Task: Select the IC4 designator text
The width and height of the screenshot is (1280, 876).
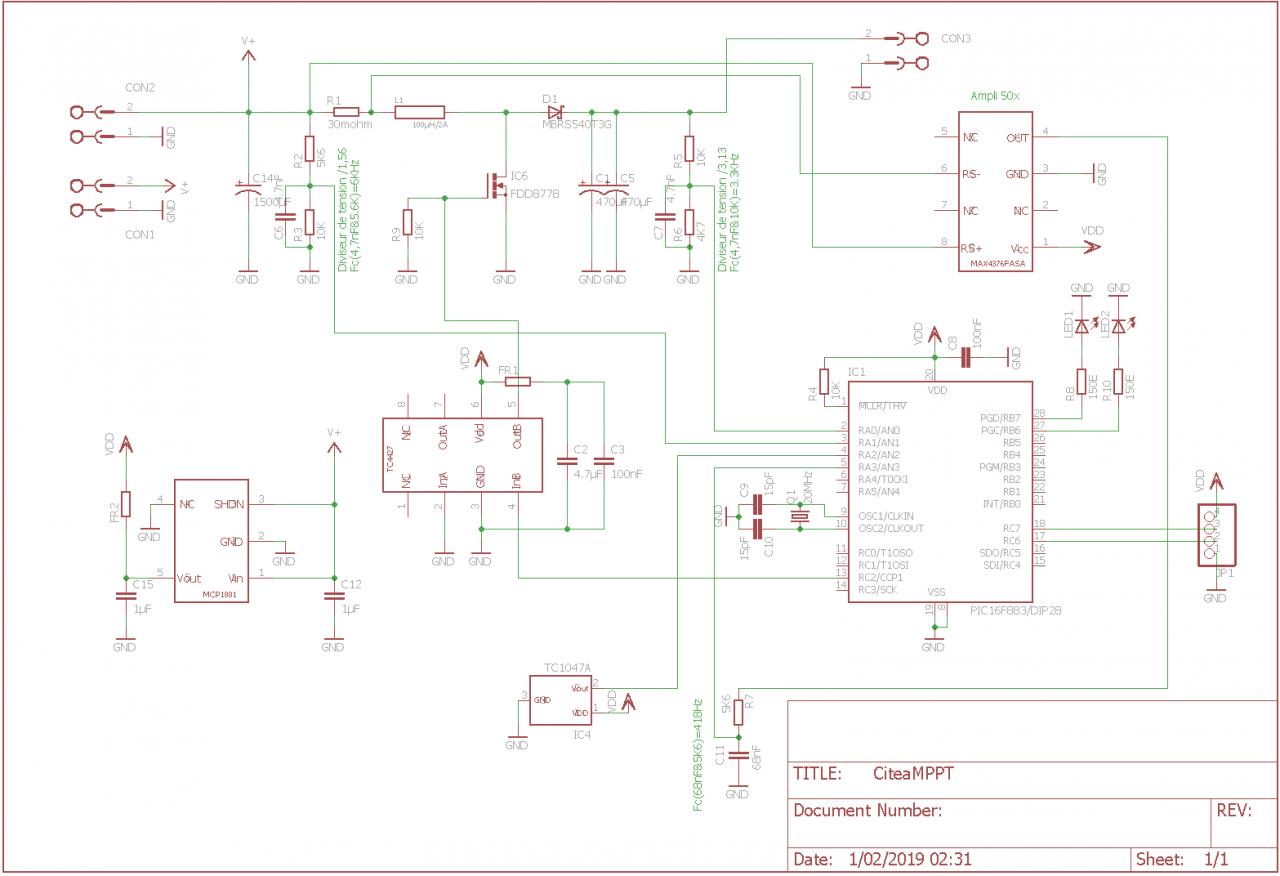Action: [582, 734]
